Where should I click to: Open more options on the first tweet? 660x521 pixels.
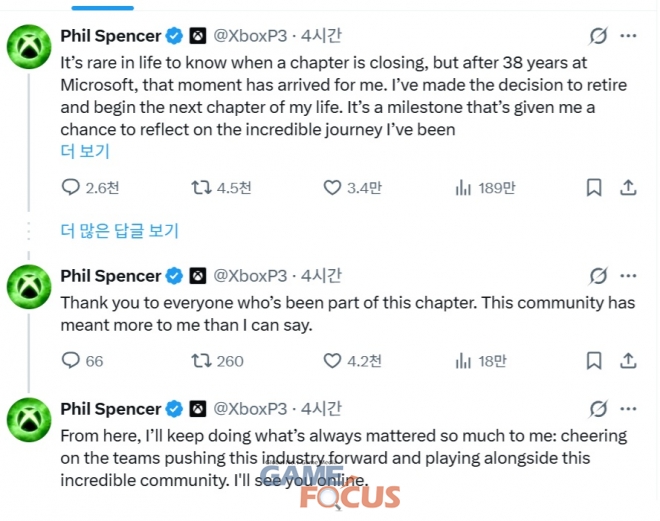click(x=628, y=36)
